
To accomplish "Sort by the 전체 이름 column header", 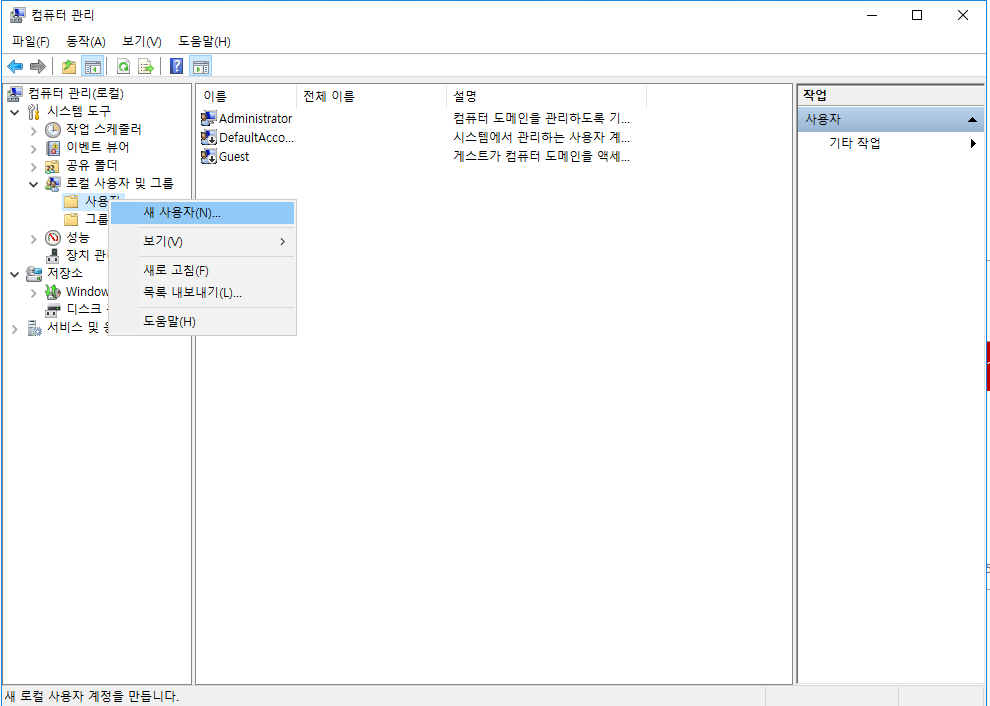I will (x=371, y=97).
